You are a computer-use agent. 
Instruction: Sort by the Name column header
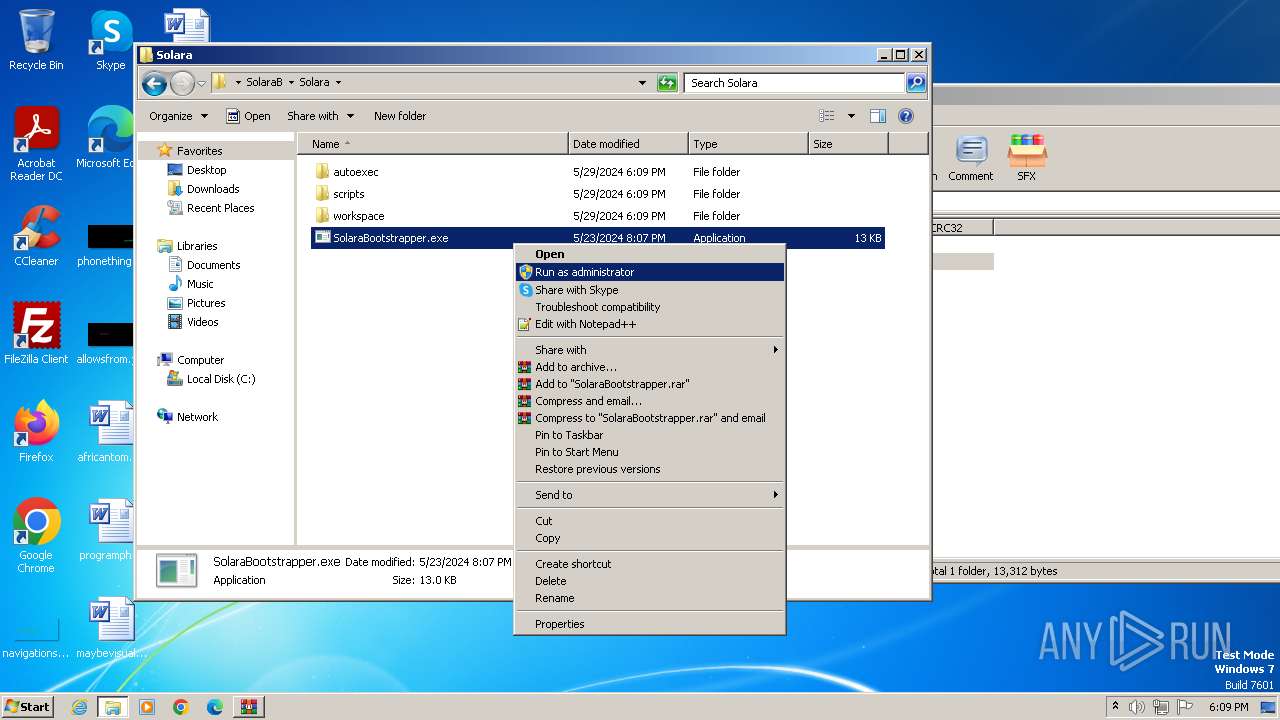tap(432, 144)
